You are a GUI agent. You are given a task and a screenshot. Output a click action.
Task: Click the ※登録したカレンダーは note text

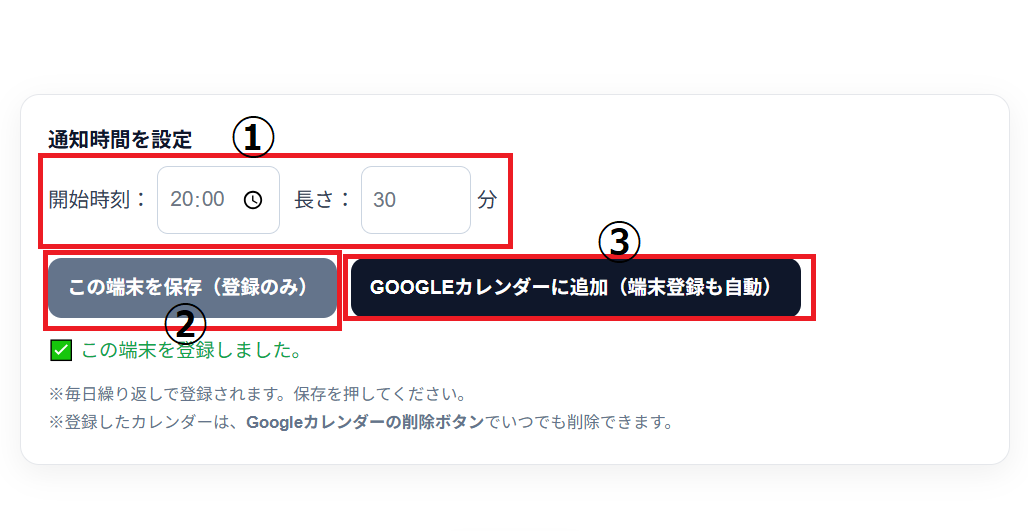point(145,421)
